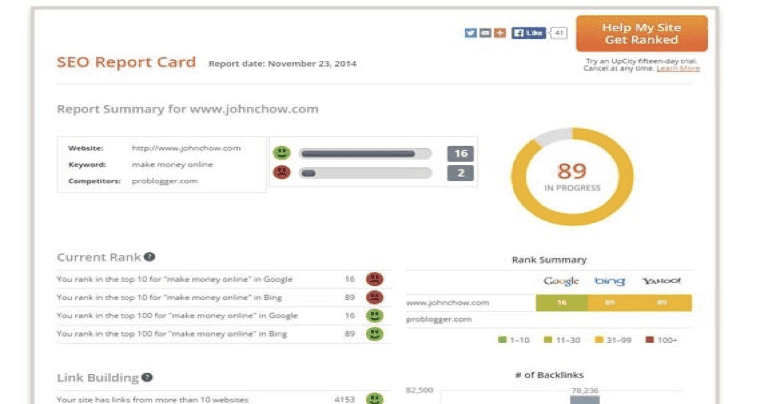Click the # of Backlinks chart title

point(549,375)
